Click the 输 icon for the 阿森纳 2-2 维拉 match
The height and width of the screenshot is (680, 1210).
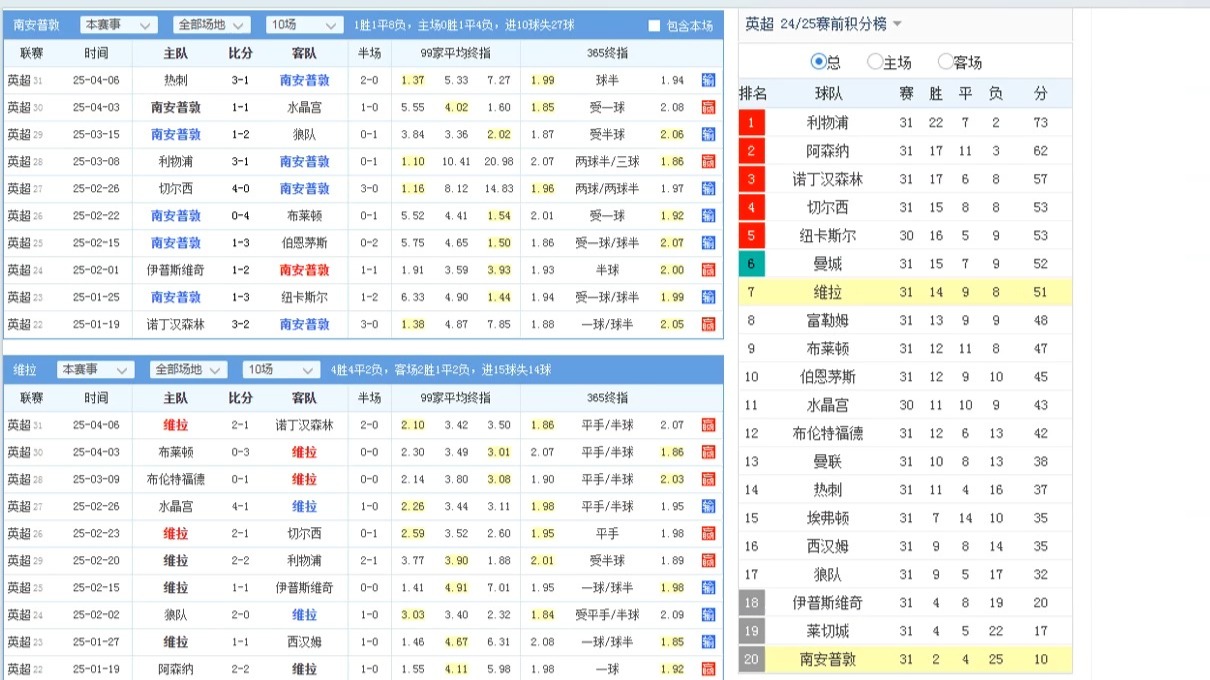[x=708, y=668]
